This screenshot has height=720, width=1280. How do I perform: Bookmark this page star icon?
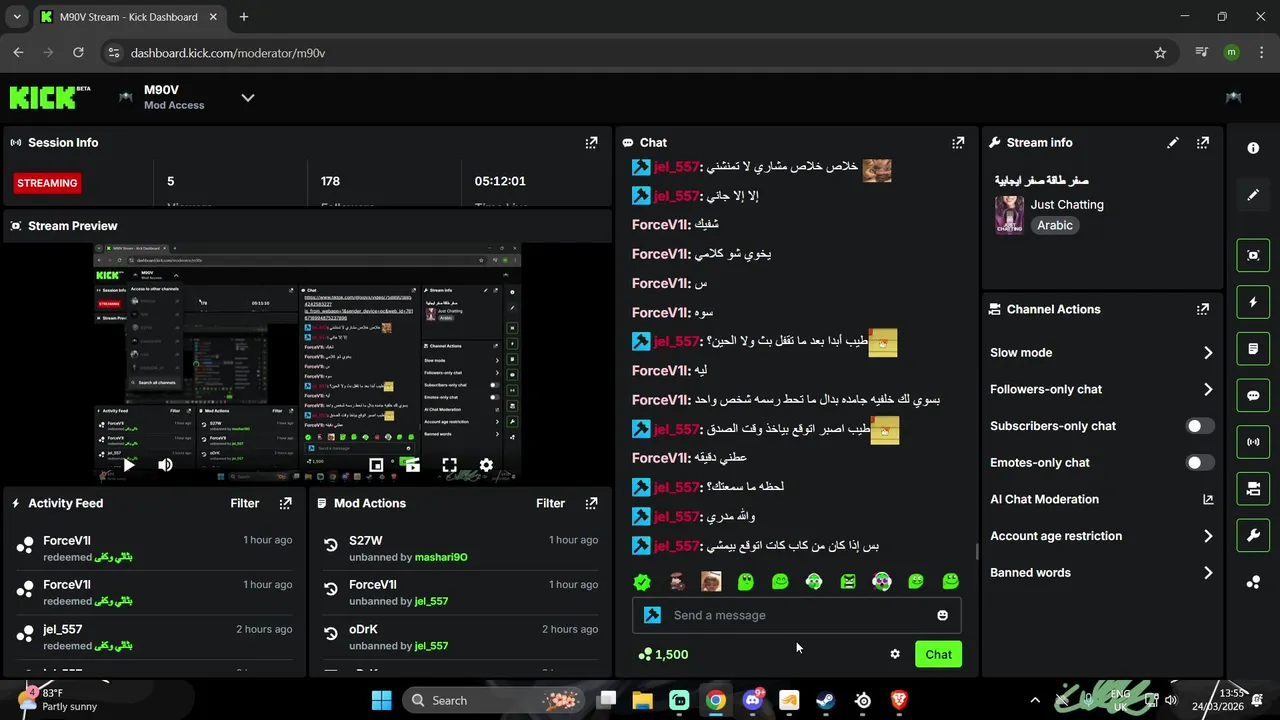(1160, 53)
